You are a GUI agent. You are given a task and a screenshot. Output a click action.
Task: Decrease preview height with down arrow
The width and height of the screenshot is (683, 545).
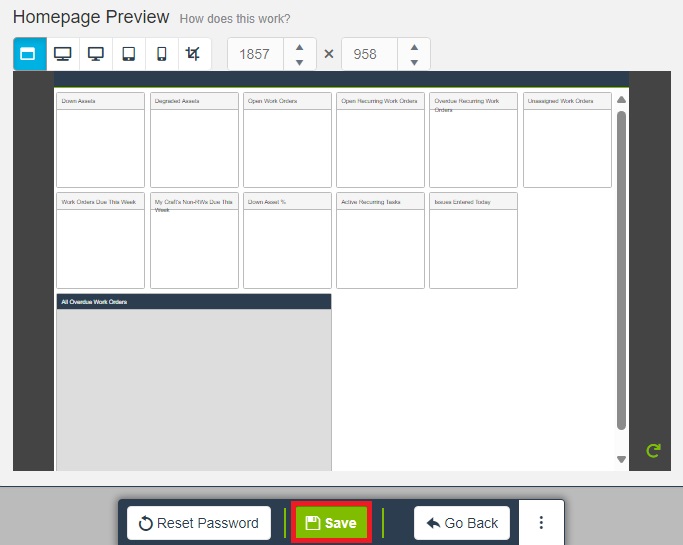point(414,62)
